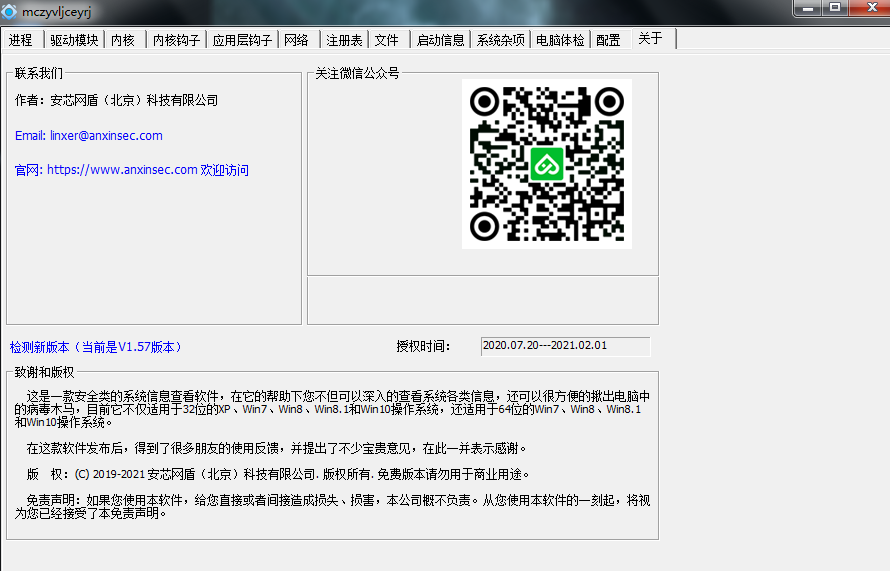Click the 关注微信公众号 group title

[357, 73]
